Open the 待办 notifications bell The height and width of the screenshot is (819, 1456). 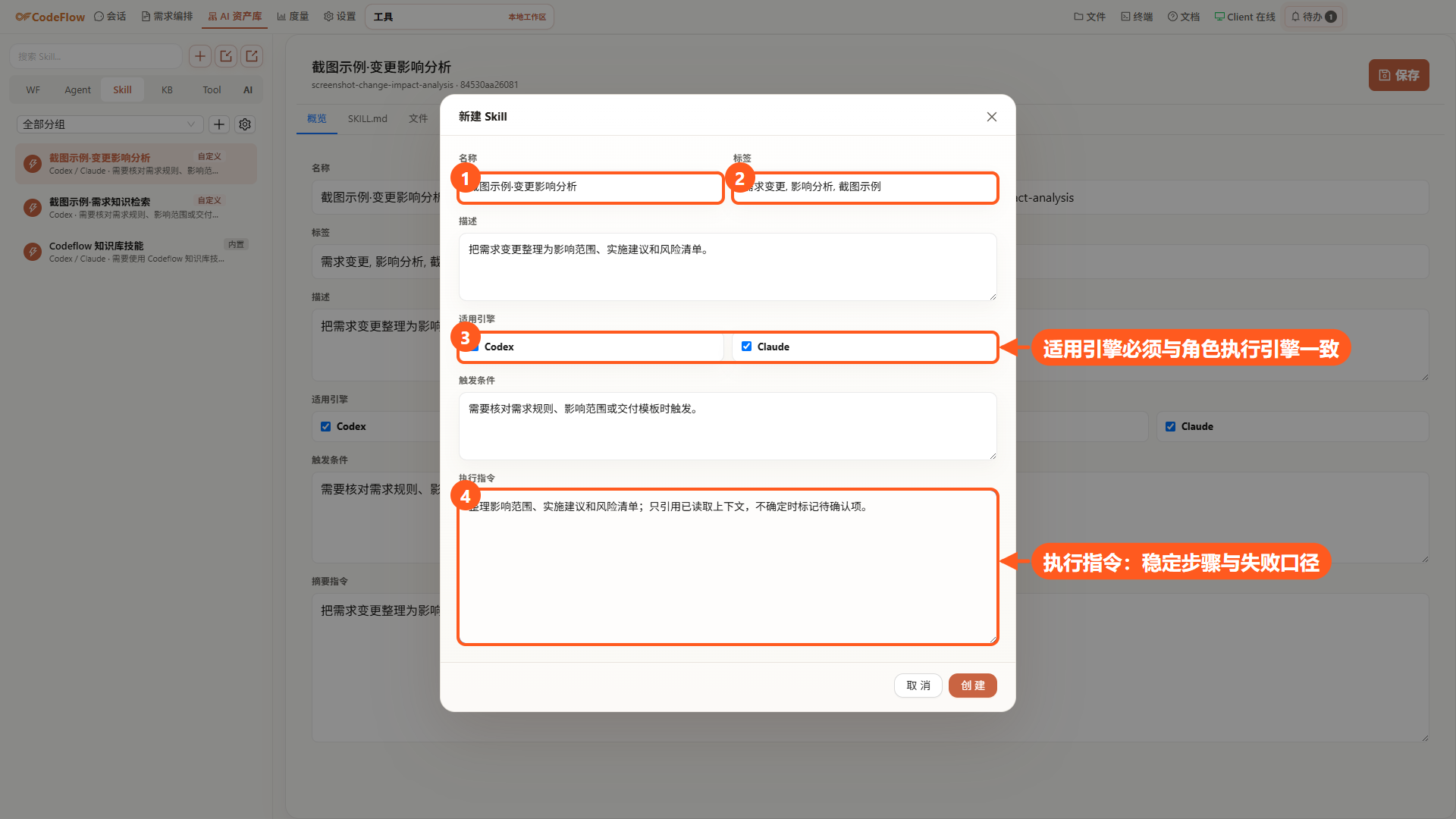[1314, 17]
